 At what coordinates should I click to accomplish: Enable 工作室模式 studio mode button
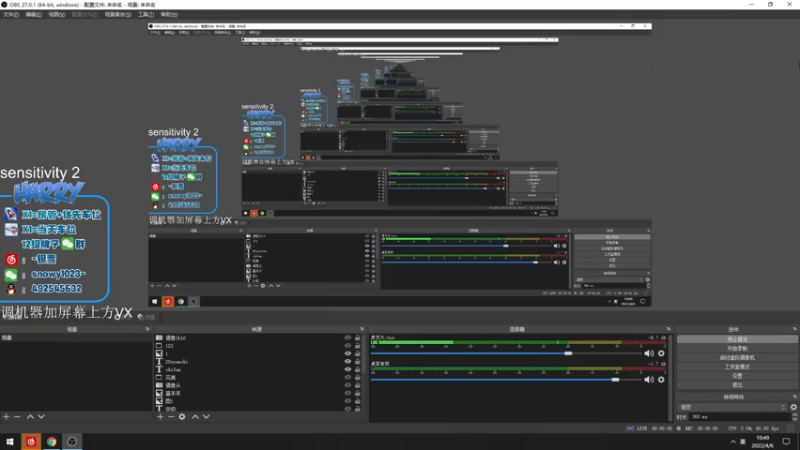coord(737,367)
